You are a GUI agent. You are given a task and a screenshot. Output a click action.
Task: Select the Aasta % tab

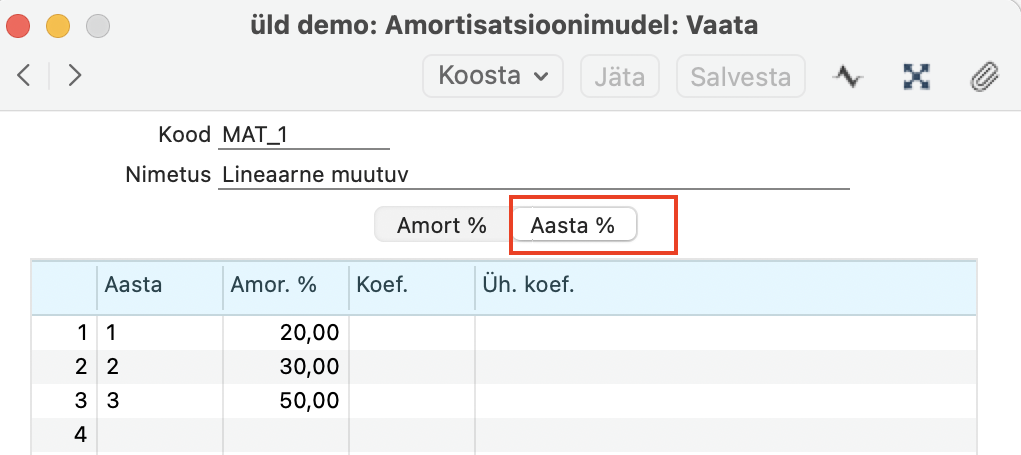573,225
